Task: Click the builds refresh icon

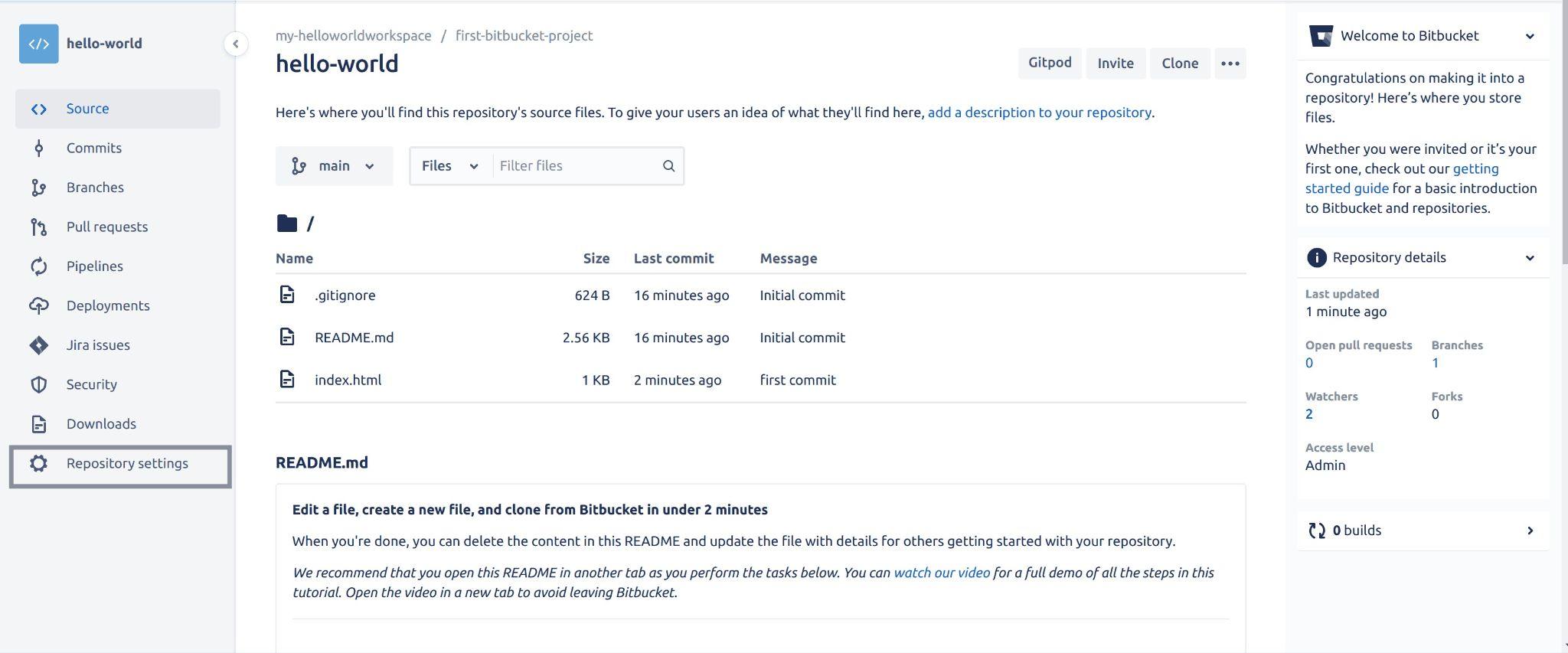Action: coord(1316,531)
